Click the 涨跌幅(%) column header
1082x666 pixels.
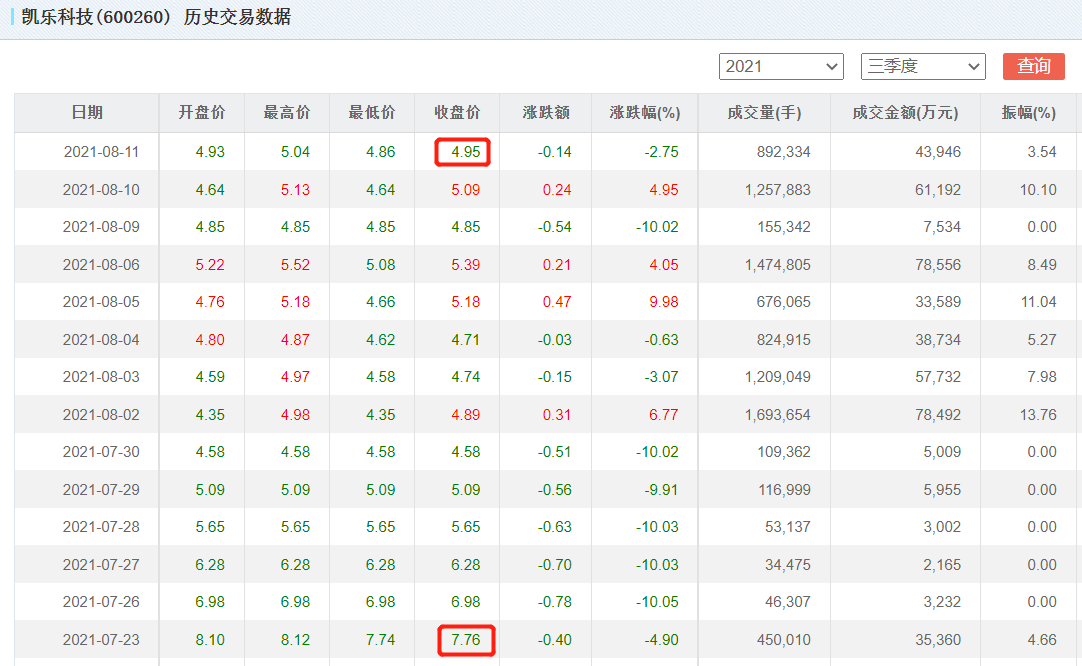645,112
